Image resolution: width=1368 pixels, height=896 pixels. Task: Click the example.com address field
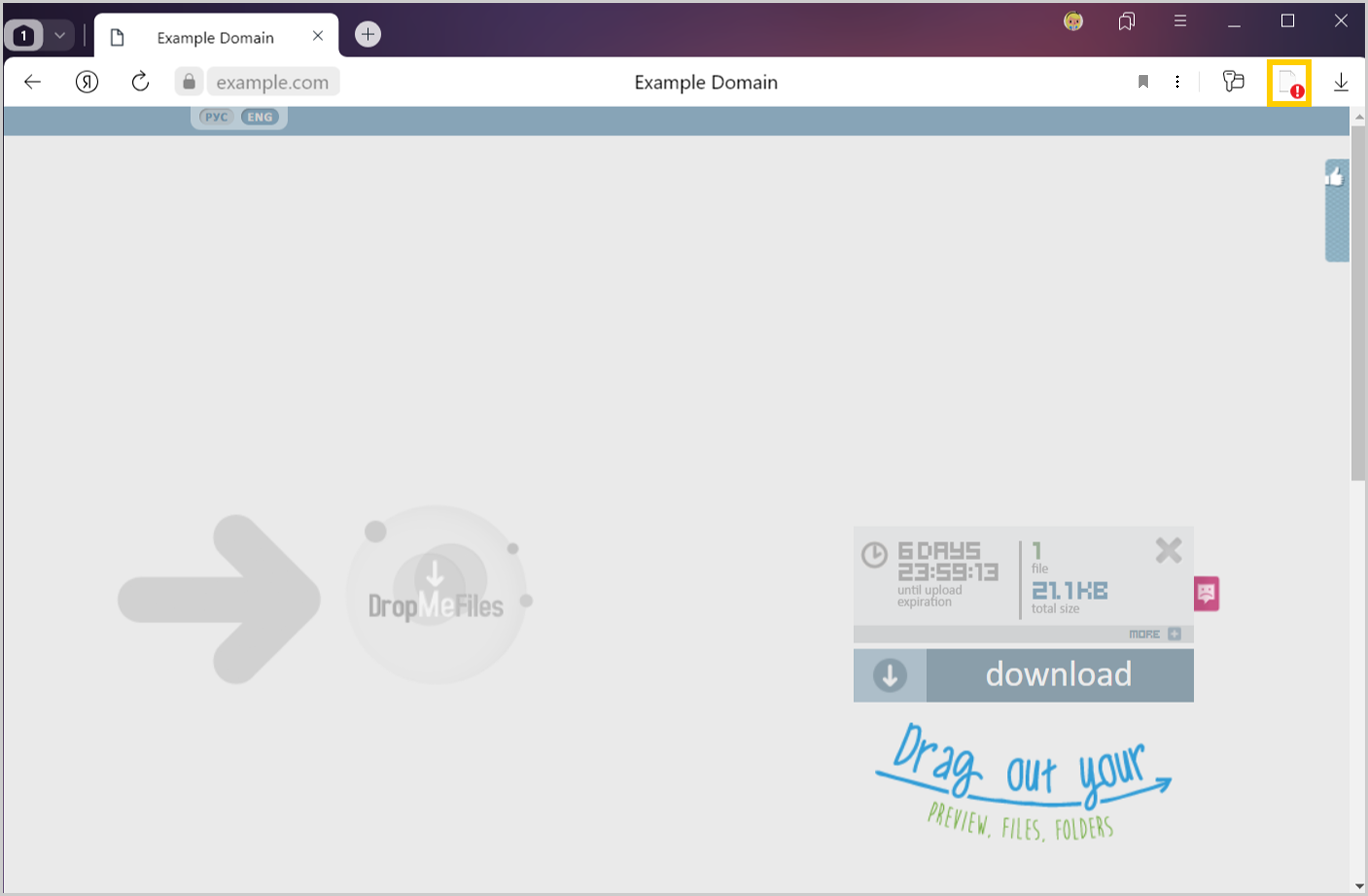click(272, 82)
